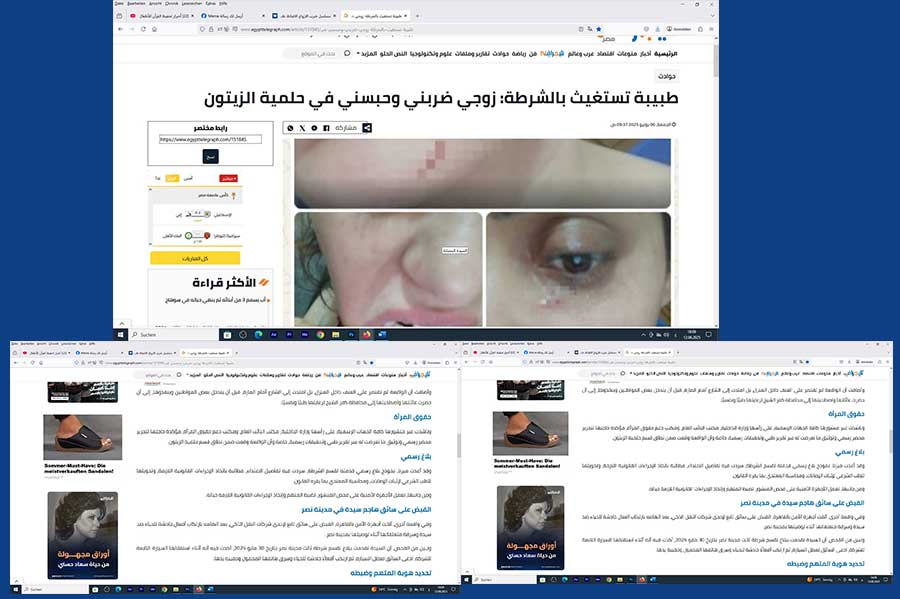Click first most-read article link in top window
Image resolution: width=900 pixels, height=599 pixels.
coord(214,300)
